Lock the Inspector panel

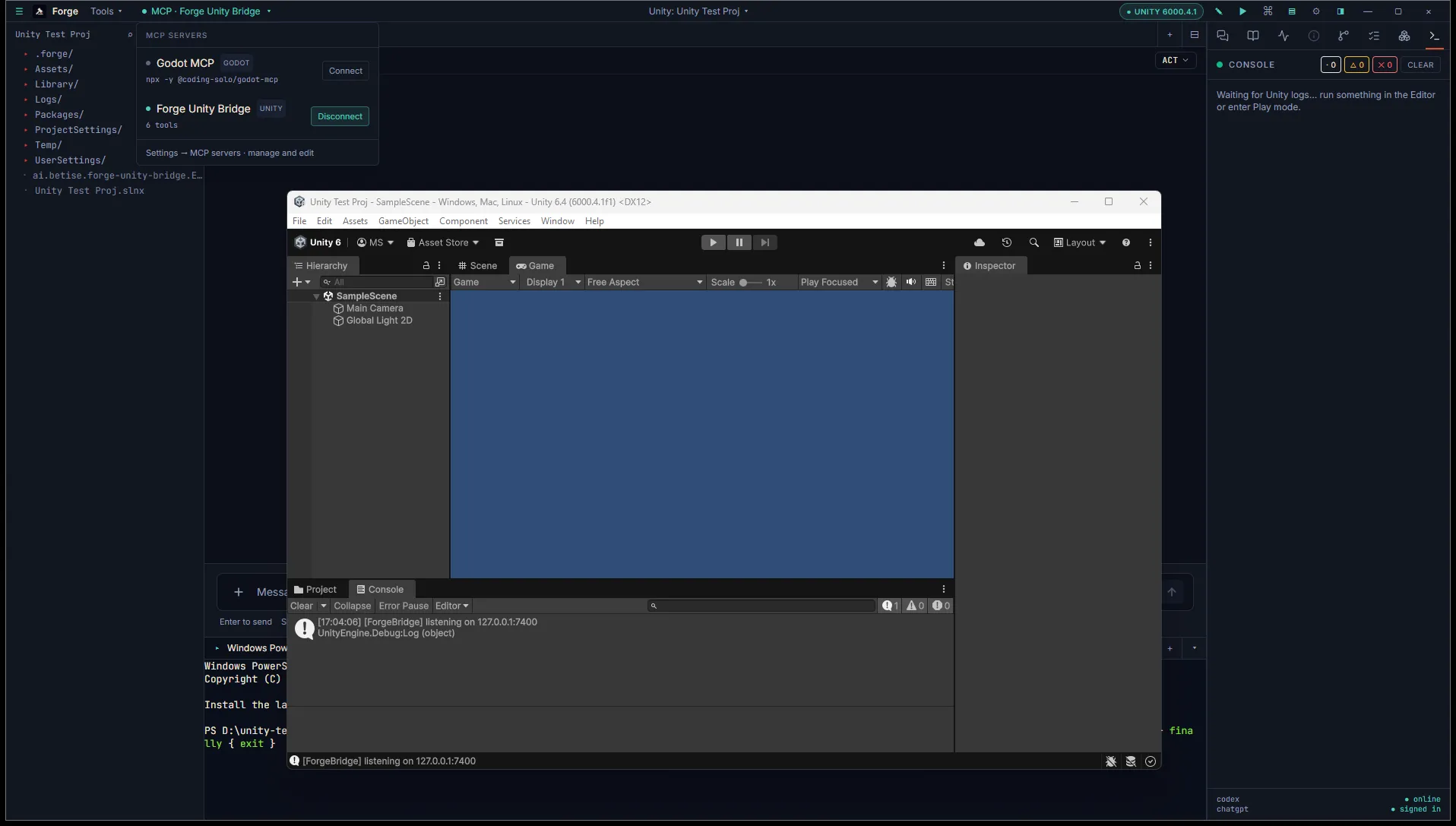point(1138,266)
